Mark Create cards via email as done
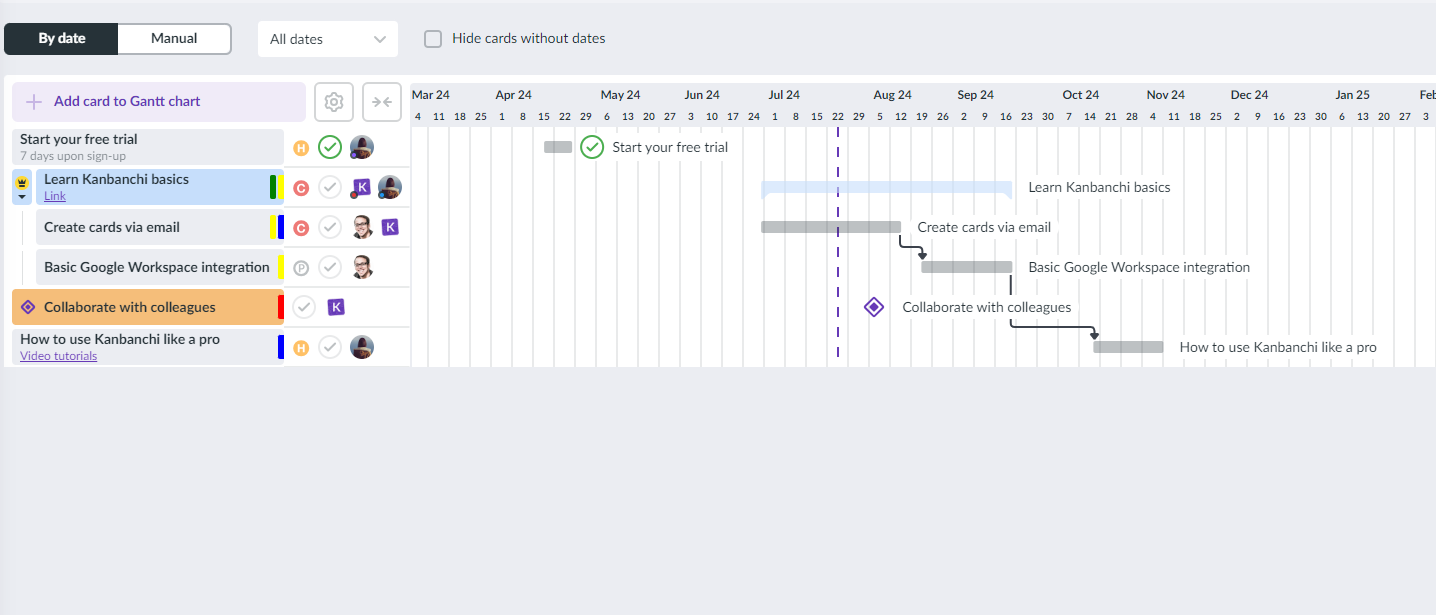Image resolution: width=1436 pixels, height=615 pixels. point(330,227)
